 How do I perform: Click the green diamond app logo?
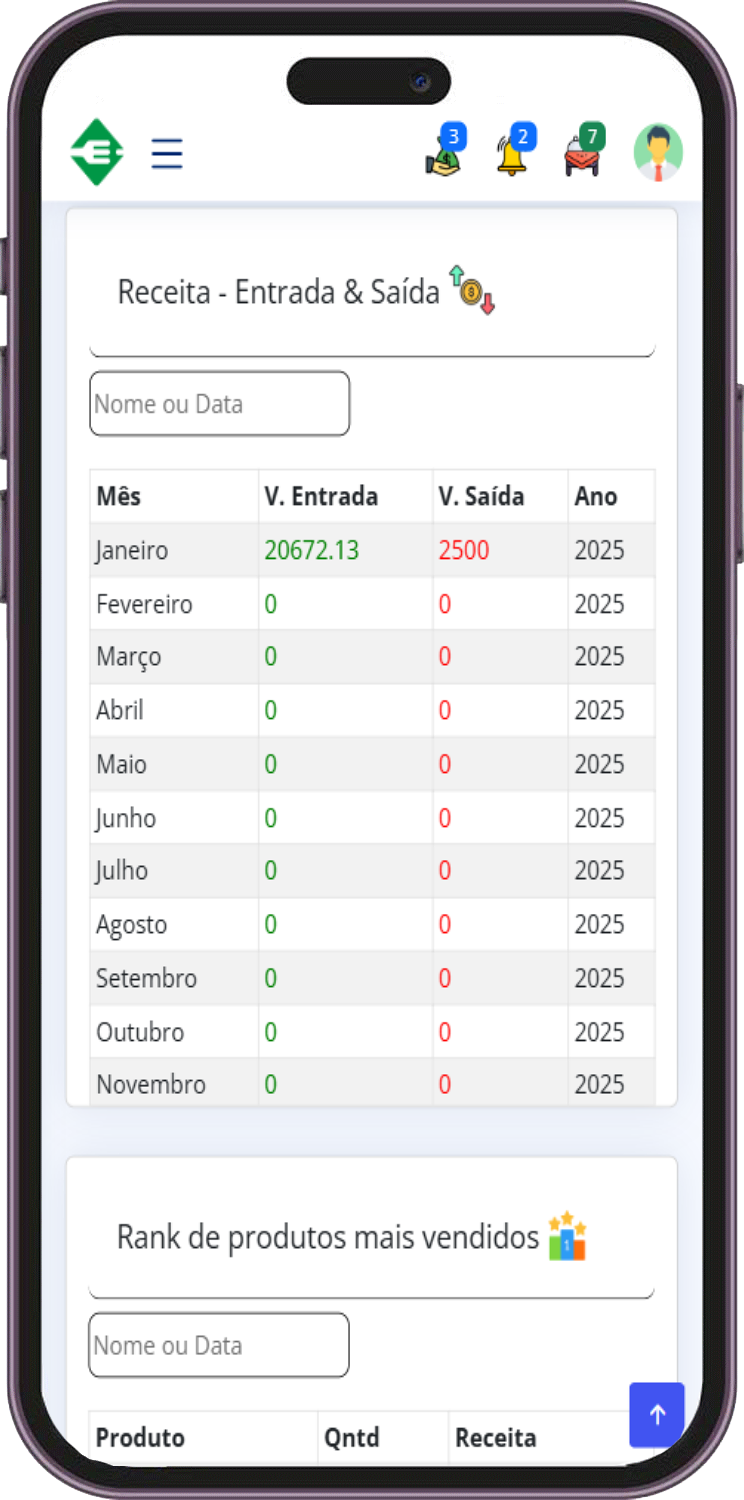[x=97, y=152]
